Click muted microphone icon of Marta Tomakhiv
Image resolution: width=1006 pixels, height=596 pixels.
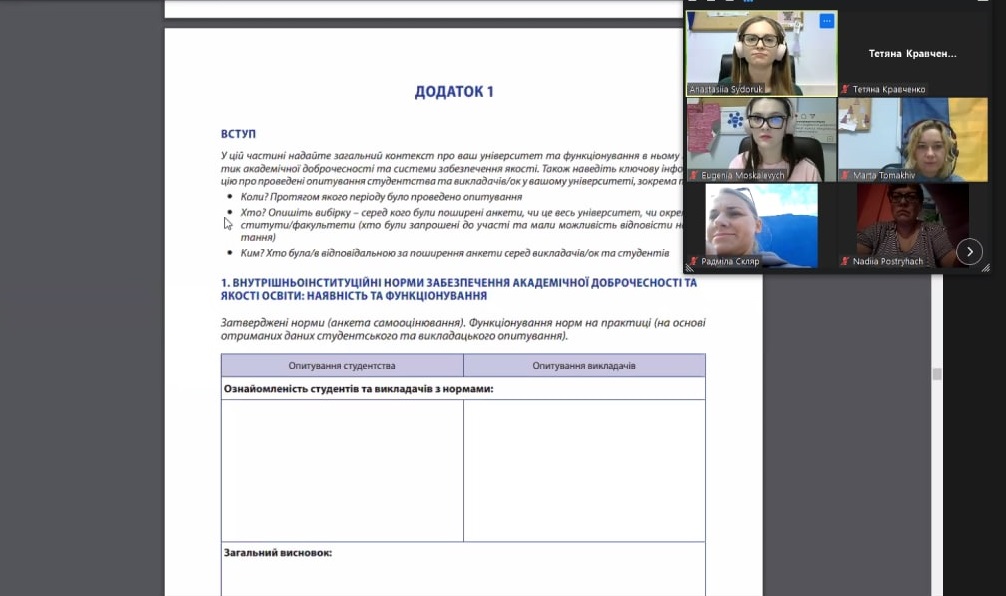tap(845, 175)
